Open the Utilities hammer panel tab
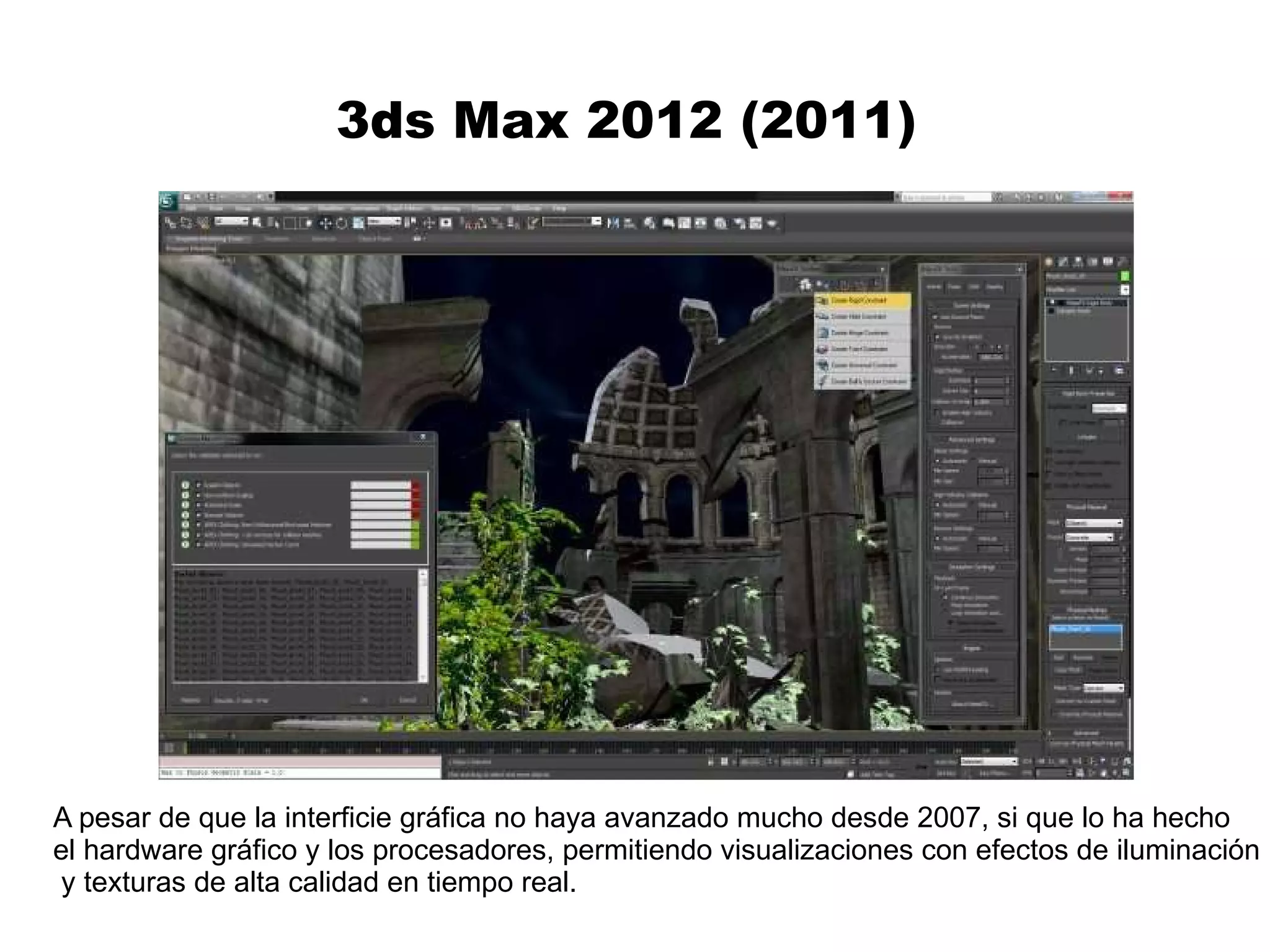1270x952 pixels. pyautogui.click(x=1122, y=262)
